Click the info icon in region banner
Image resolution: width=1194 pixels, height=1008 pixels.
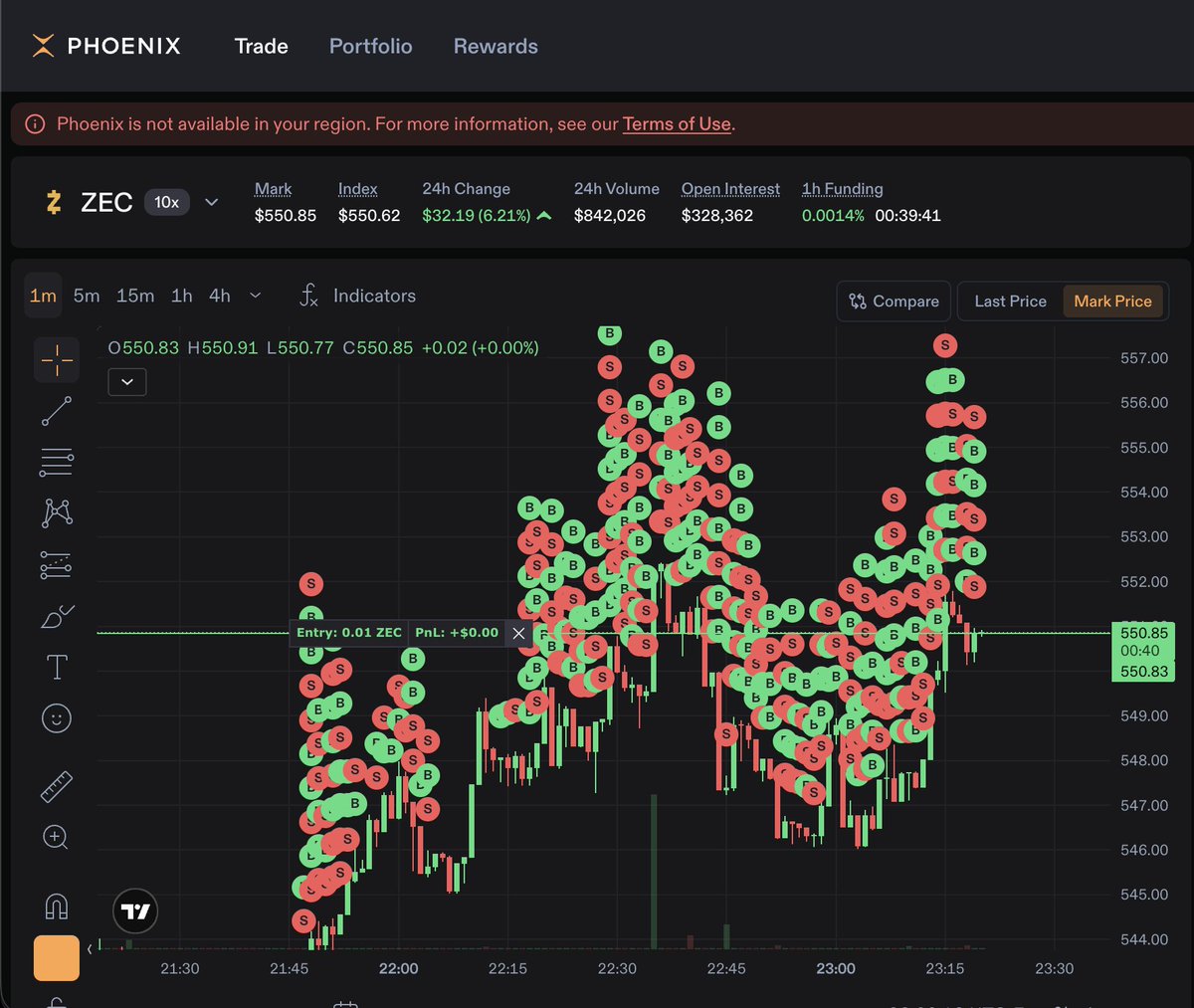click(35, 124)
